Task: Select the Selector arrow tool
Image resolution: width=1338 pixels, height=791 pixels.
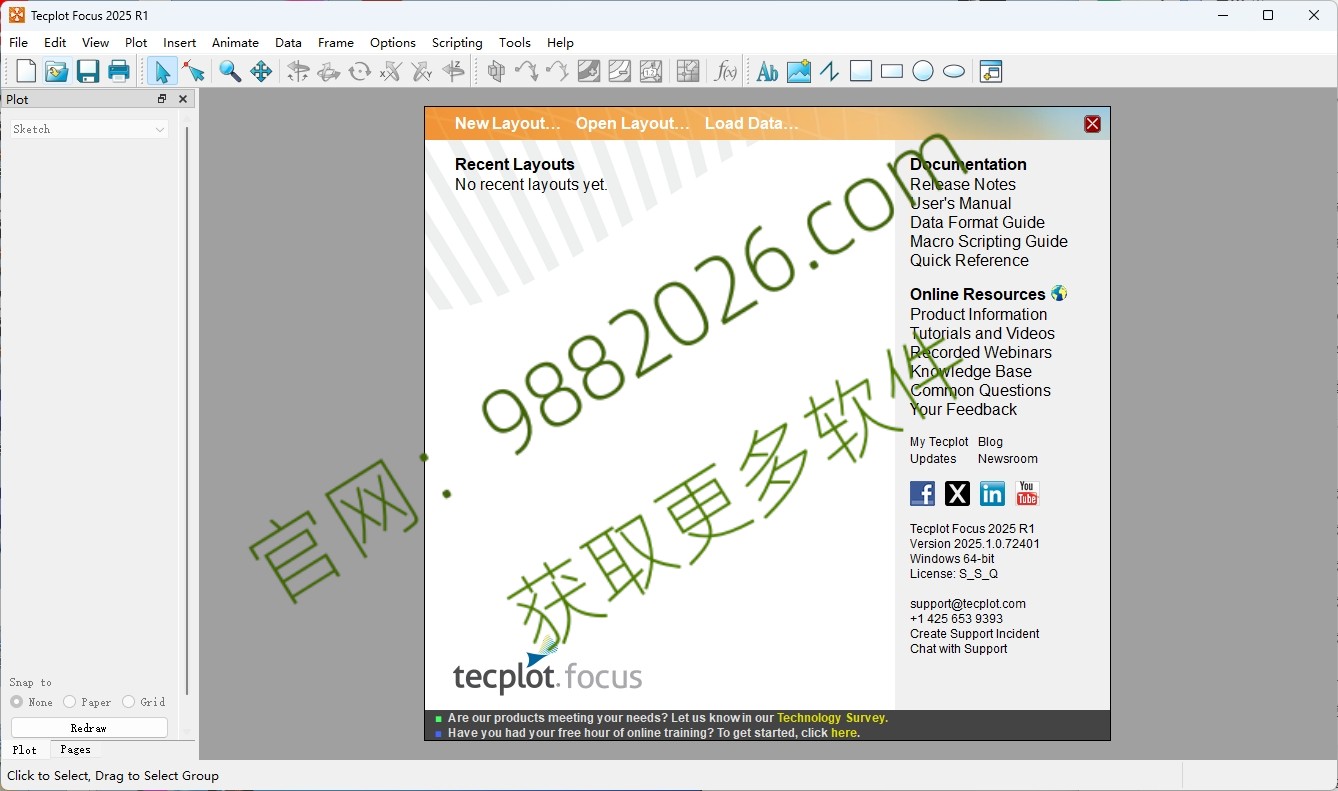Action: coord(162,71)
